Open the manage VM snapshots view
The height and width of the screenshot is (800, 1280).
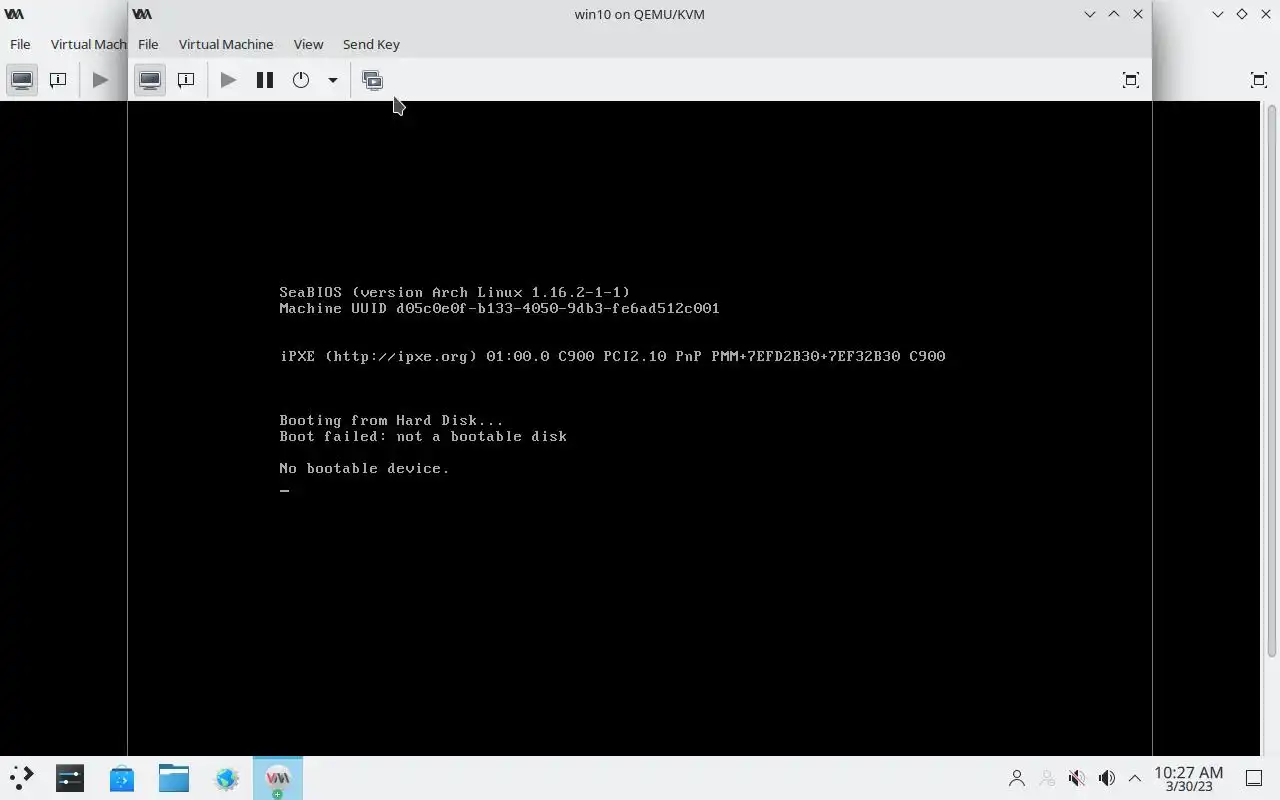coord(373,80)
